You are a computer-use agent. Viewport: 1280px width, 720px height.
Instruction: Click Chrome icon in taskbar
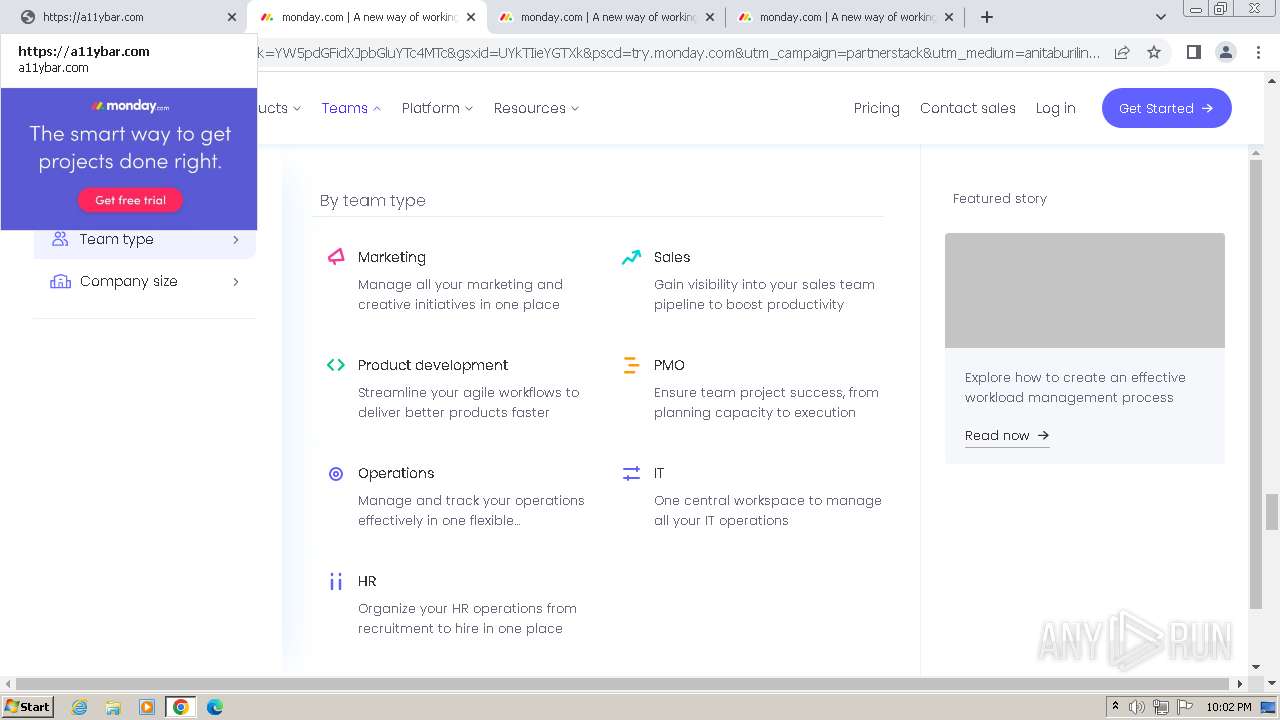[x=181, y=707]
